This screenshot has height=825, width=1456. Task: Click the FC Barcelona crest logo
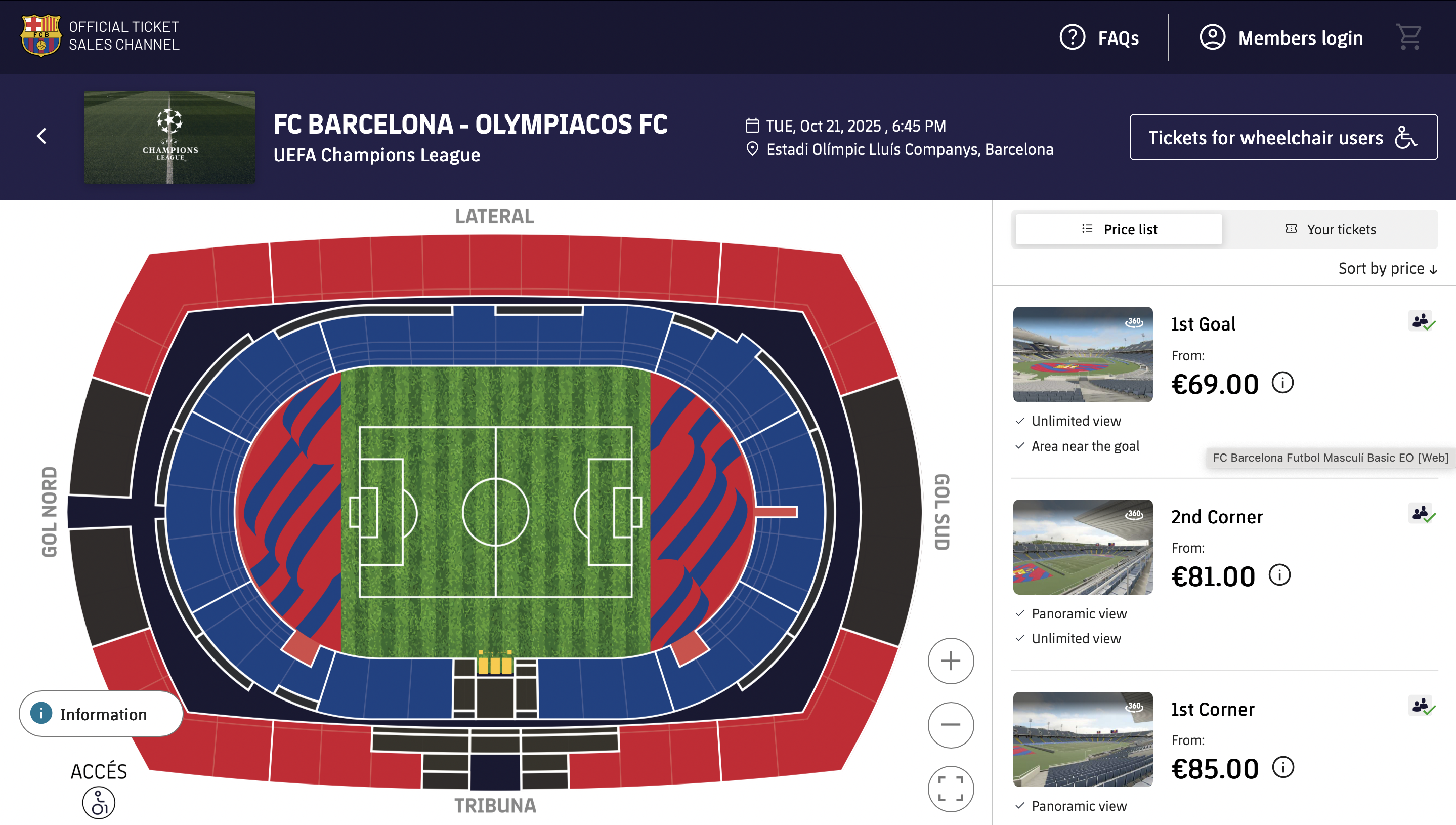pos(41,36)
